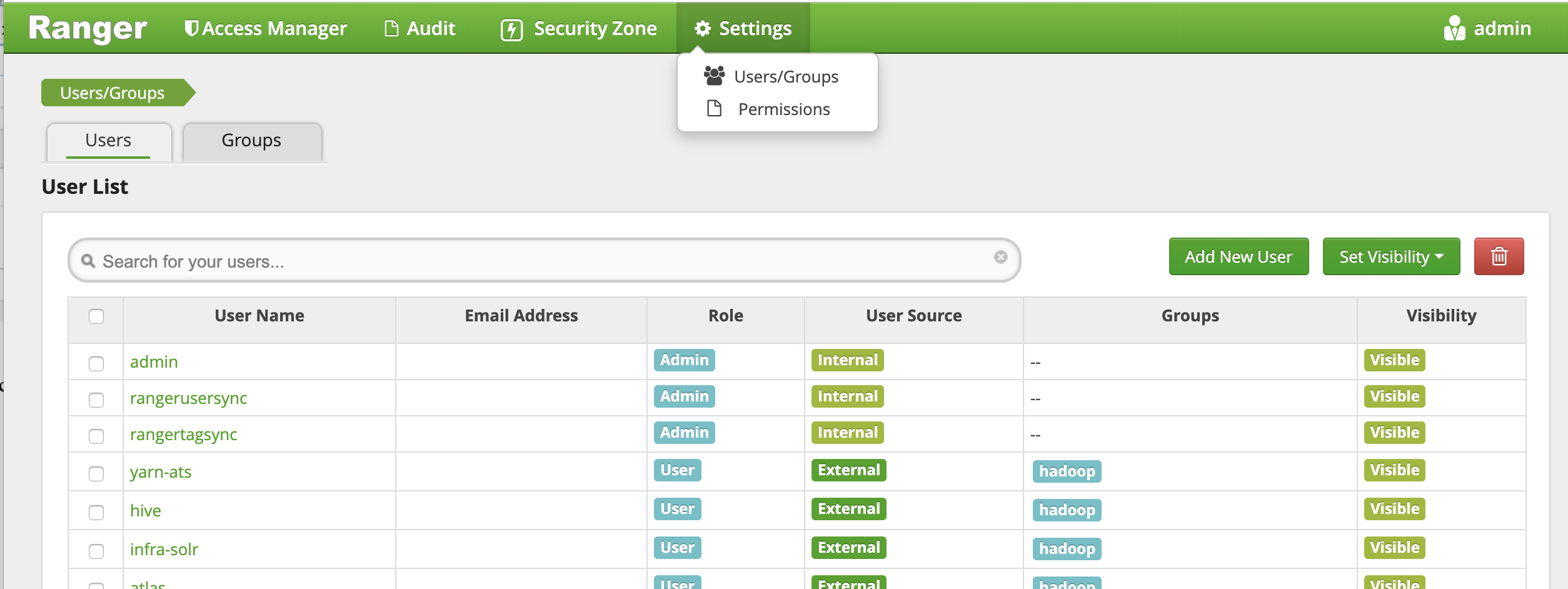Focus the user search field
The width and height of the screenshot is (1568, 589).
click(544, 260)
